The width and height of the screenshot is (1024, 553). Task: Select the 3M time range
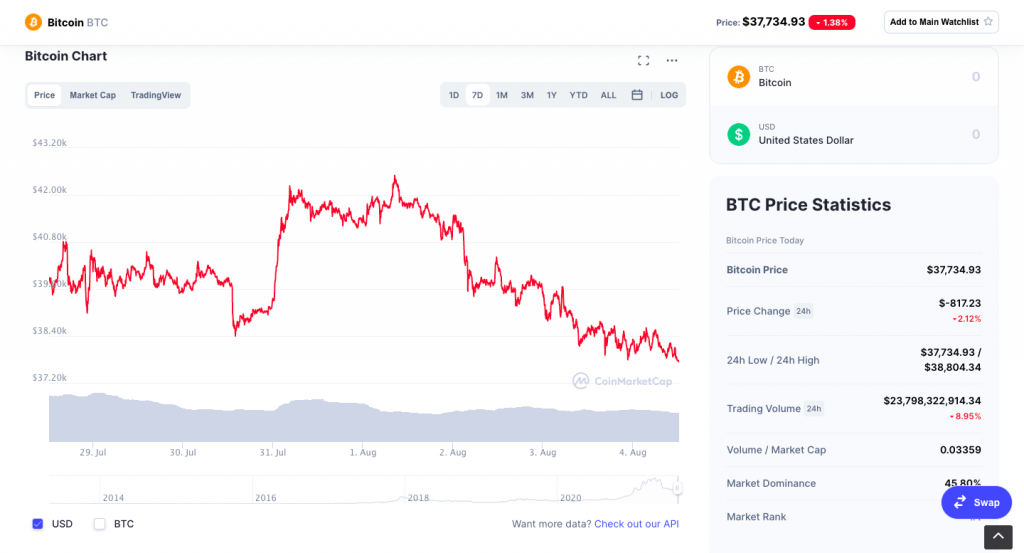click(x=527, y=95)
